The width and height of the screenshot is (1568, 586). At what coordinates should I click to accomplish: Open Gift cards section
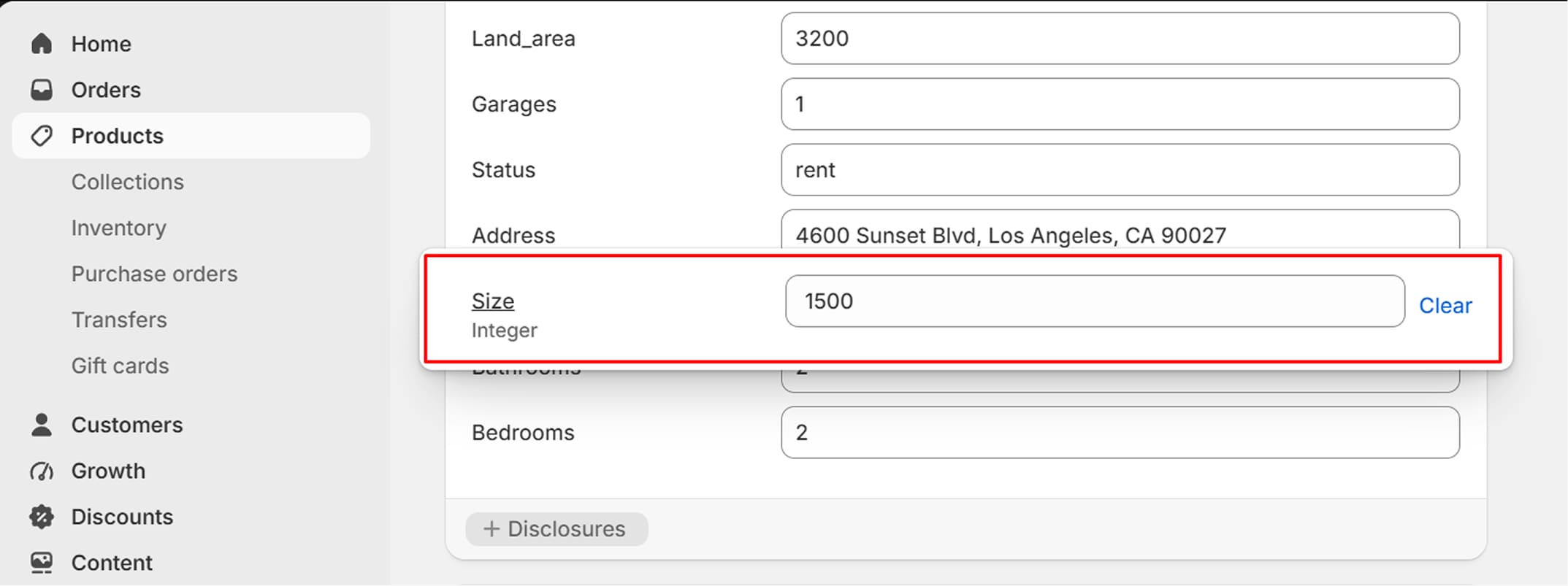tap(121, 366)
